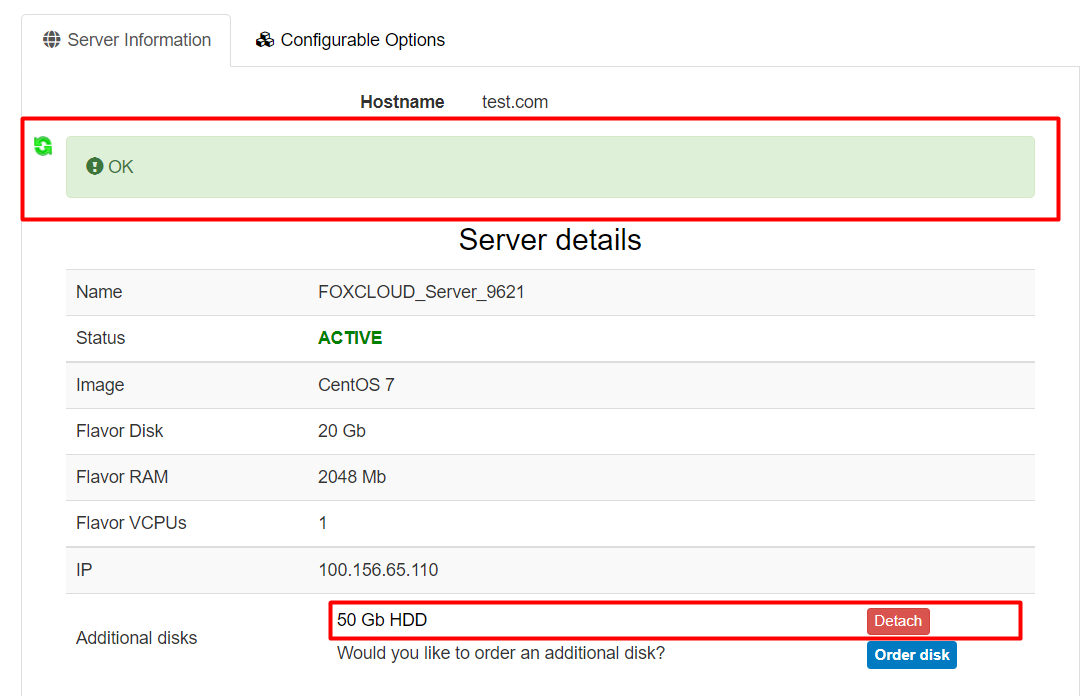
Task: Click the Additional disks row label
Action: coord(137,638)
